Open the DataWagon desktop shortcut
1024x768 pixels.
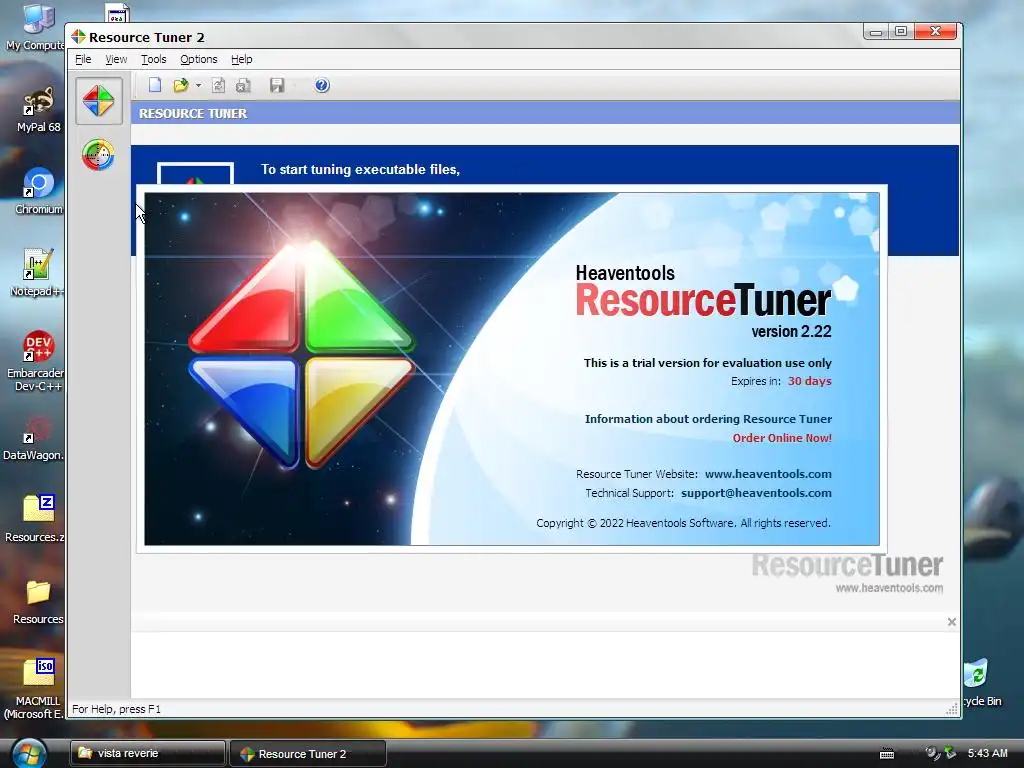35,438
